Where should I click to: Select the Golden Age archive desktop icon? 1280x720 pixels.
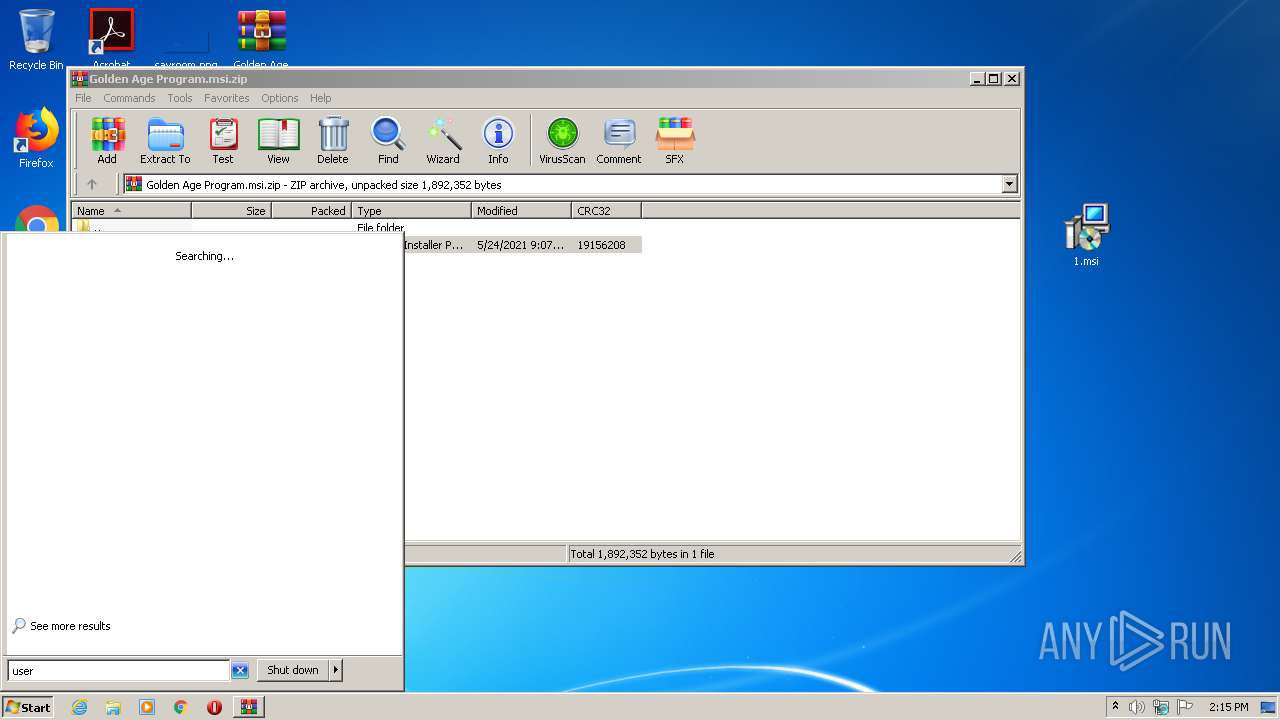point(261,37)
